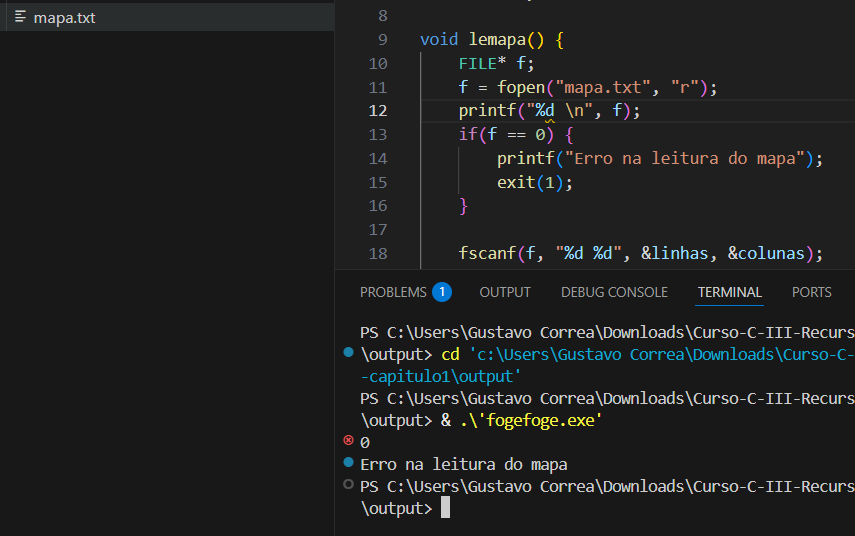Click the 'if(f == 0)' condition
The width and height of the screenshot is (855, 536).
[506, 135]
